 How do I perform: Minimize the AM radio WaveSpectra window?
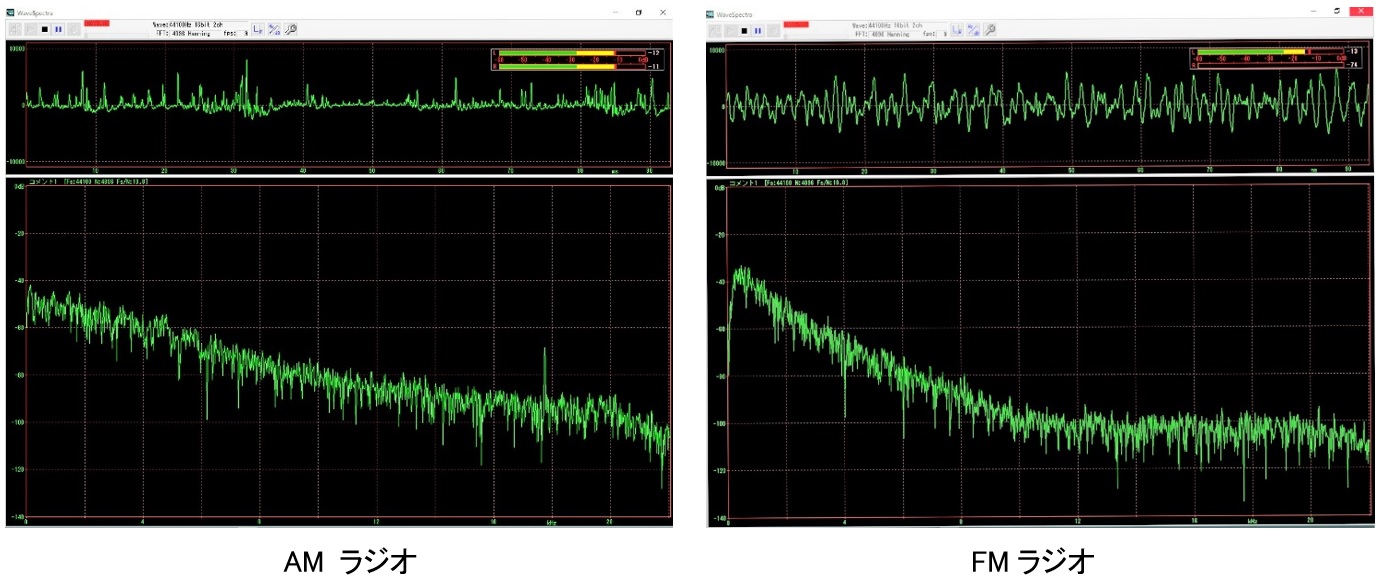coord(616,12)
